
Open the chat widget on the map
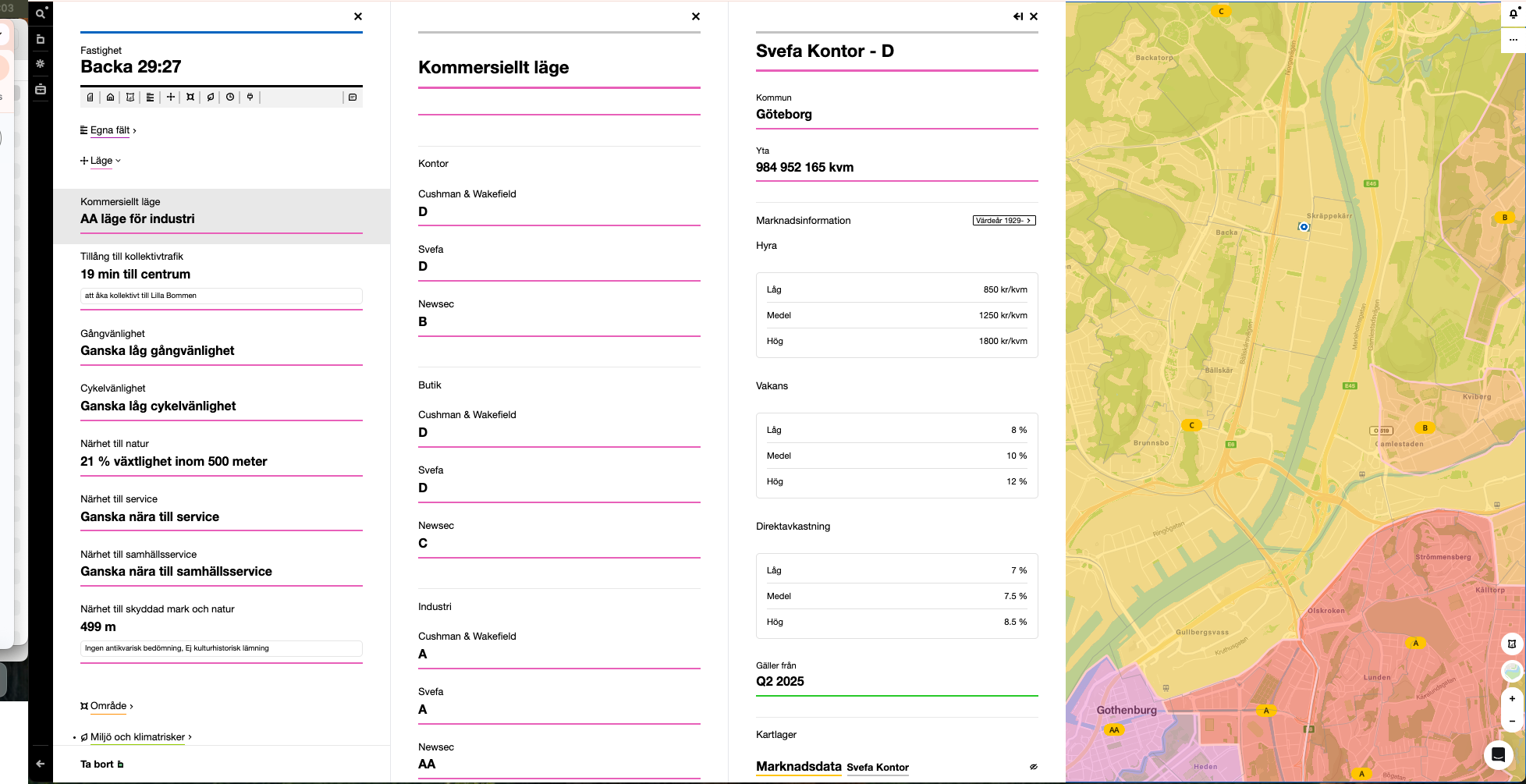pos(1498,754)
